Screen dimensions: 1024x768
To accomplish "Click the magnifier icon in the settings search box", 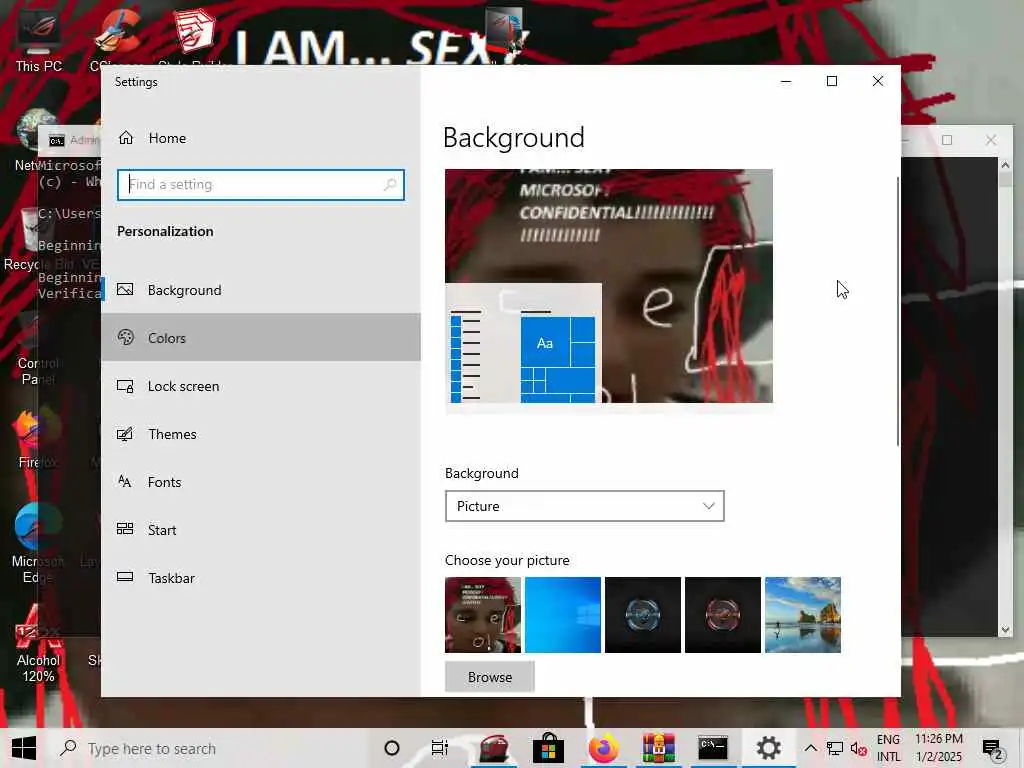I will 390,184.
